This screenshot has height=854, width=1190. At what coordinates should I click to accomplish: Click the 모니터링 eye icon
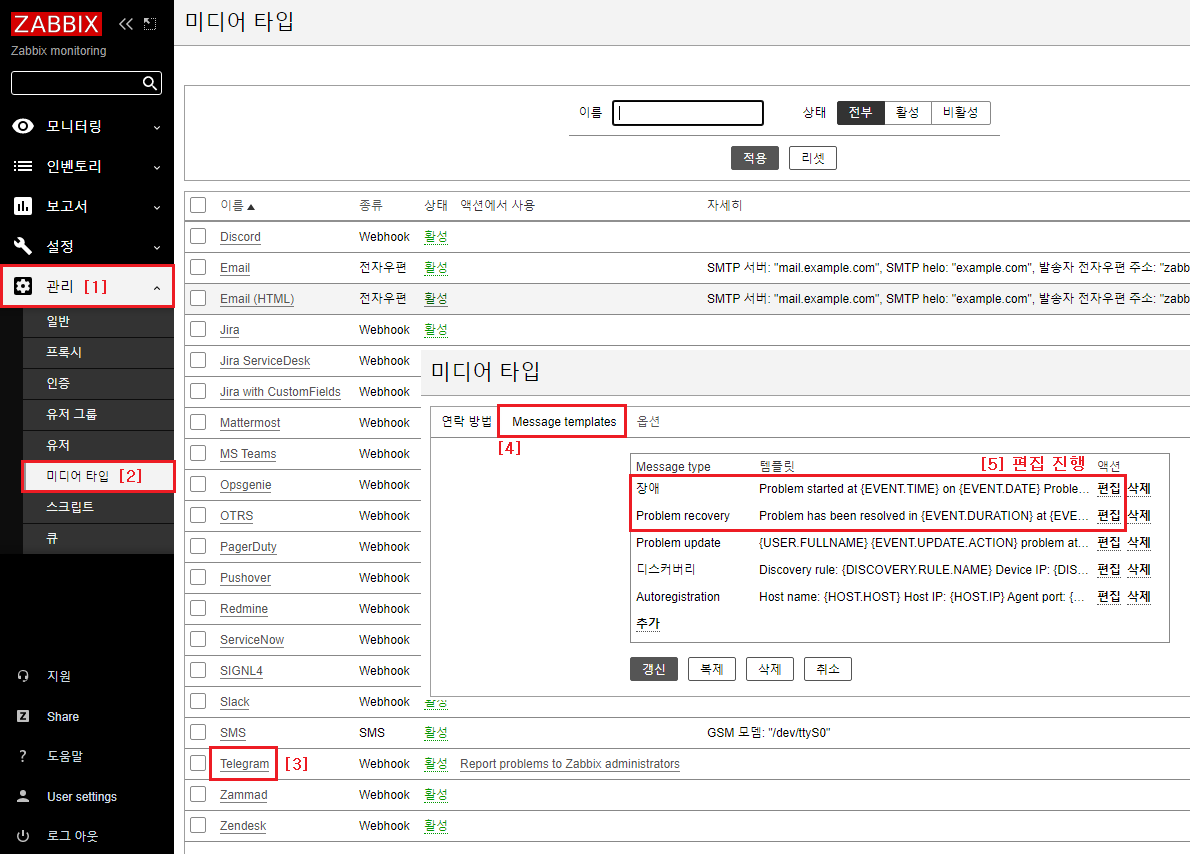coord(23,126)
